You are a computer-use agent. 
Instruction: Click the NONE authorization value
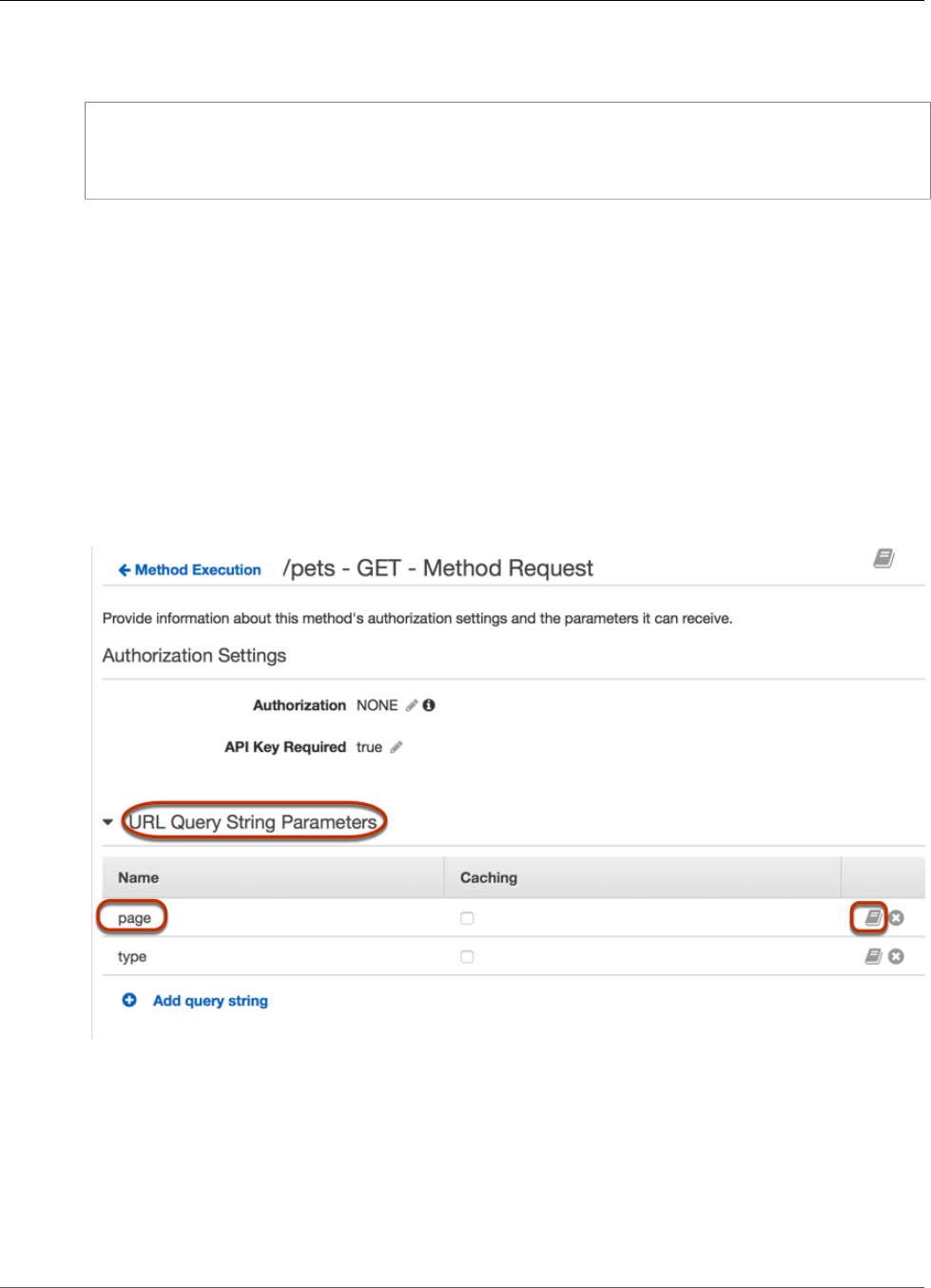tap(377, 705)
